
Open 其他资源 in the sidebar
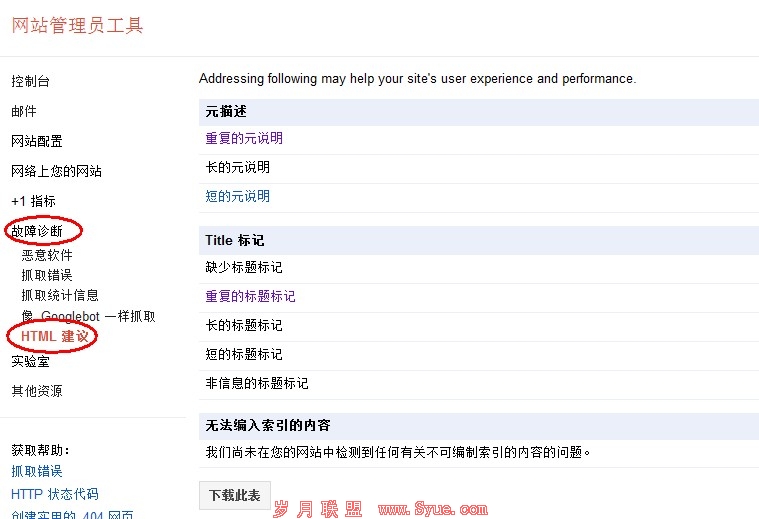click(x=37, y=391)
